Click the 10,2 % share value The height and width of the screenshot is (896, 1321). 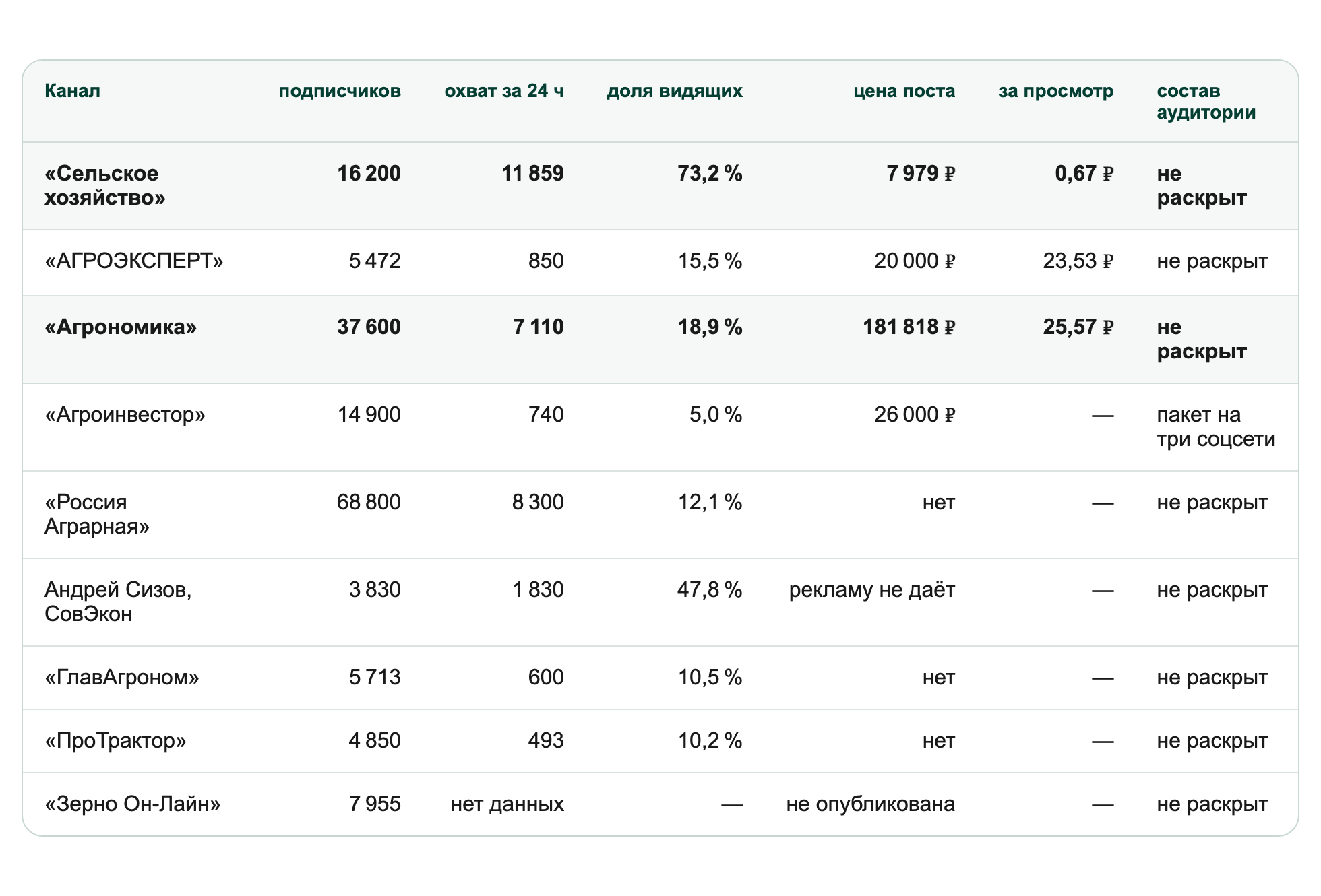click(x=710, y=741)
